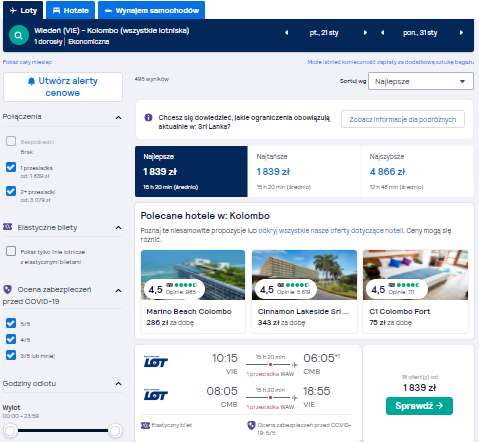Switch to the Loty tab
This screenshot has width=479, height=442.
coord(23,10)
